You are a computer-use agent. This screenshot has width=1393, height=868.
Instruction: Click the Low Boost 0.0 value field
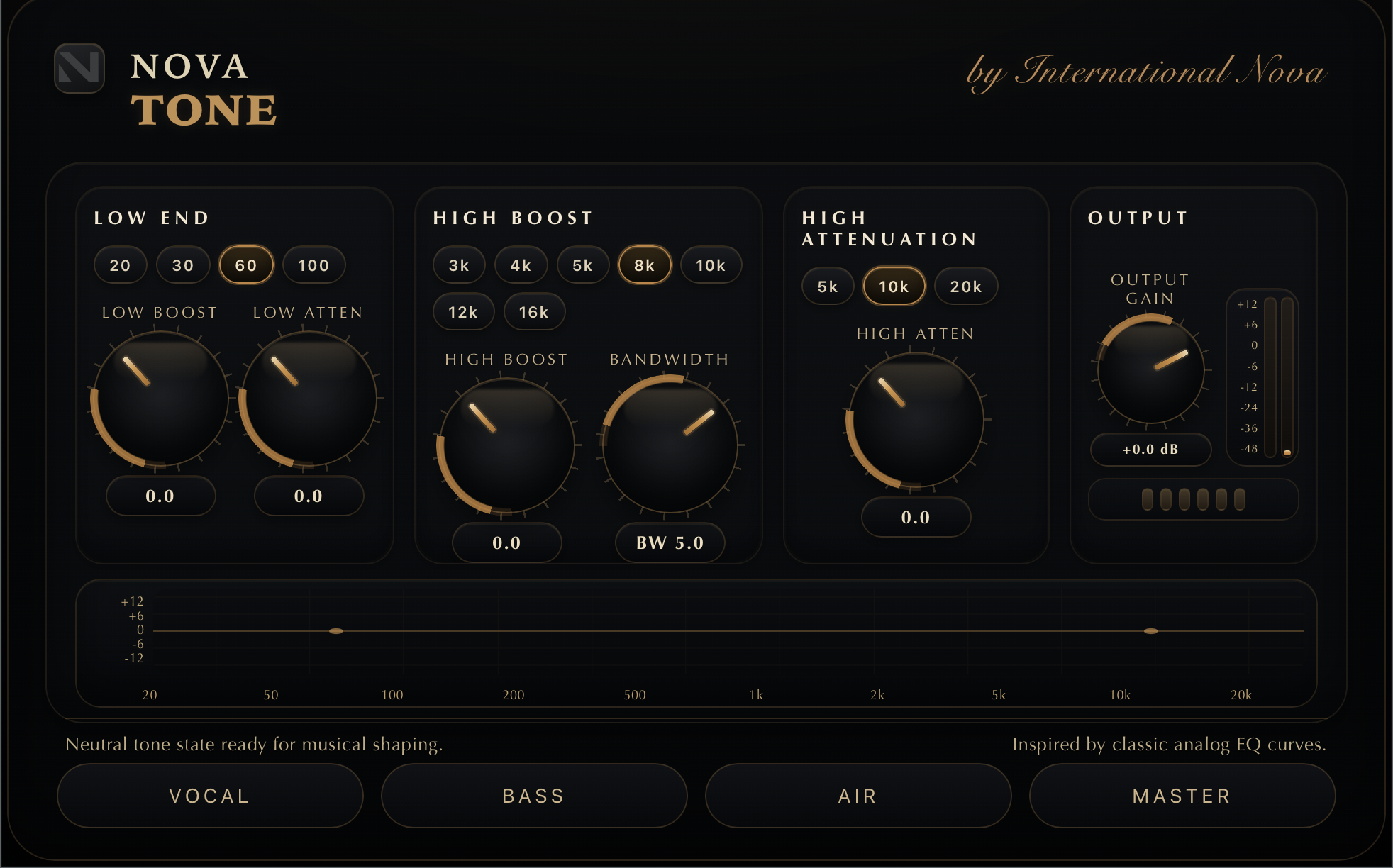160,496
